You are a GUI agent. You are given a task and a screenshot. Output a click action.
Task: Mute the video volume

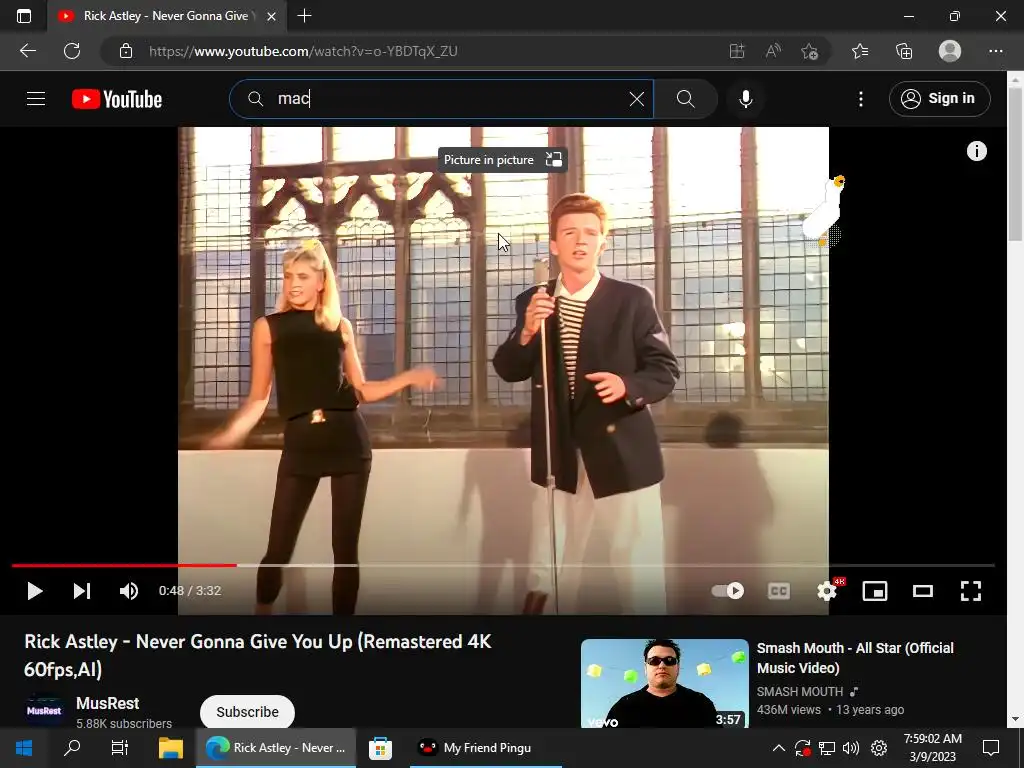click(129, 591)
